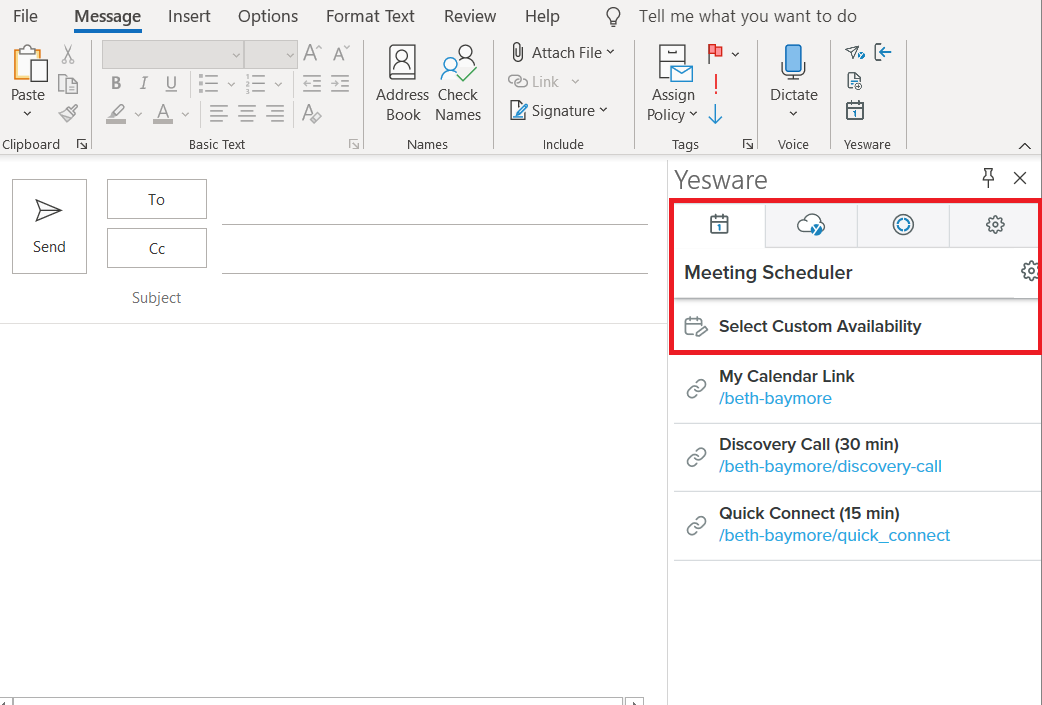Open the Format Text ribbon tab

tap(370, 16)
